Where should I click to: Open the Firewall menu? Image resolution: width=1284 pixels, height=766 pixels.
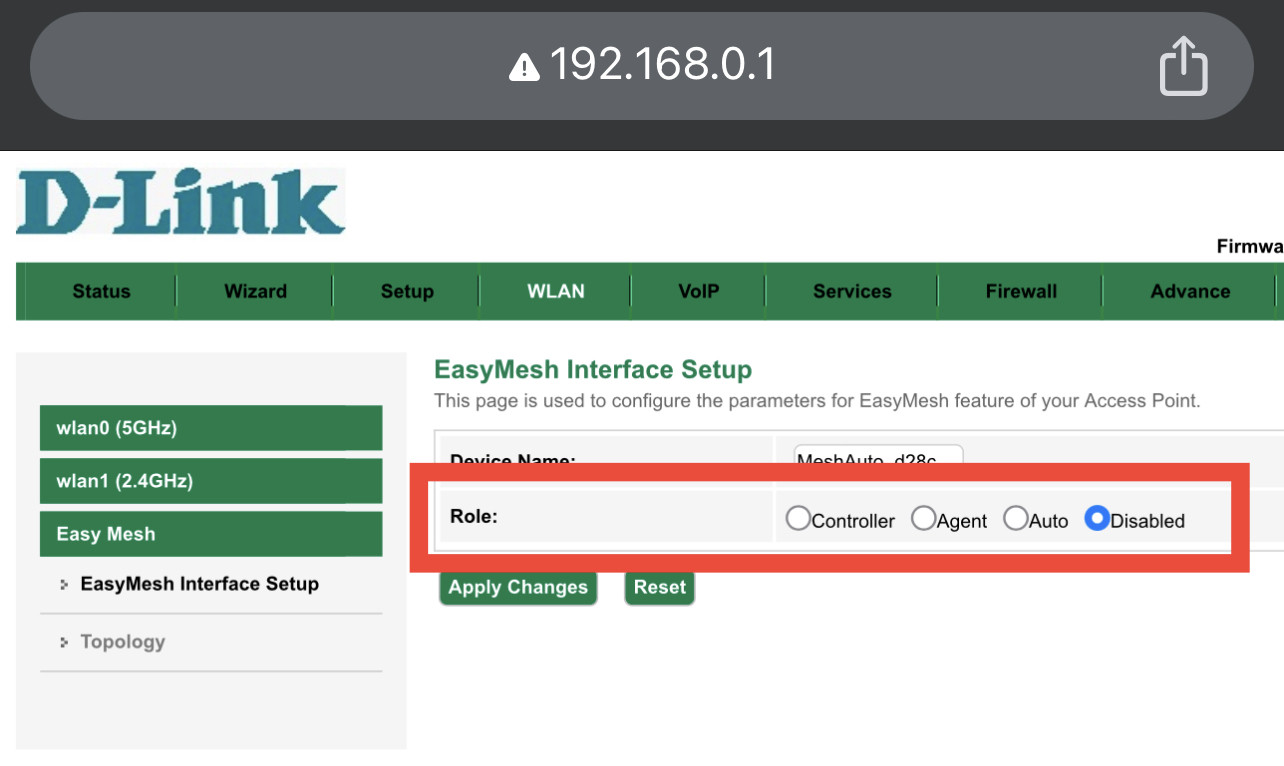[1021, 291]
